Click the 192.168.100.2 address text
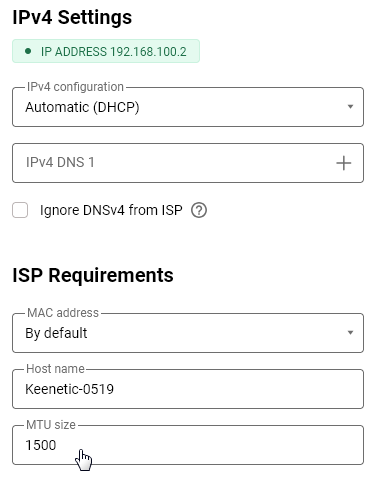Screen dimensions: 380x490 [x=148, y=52]
